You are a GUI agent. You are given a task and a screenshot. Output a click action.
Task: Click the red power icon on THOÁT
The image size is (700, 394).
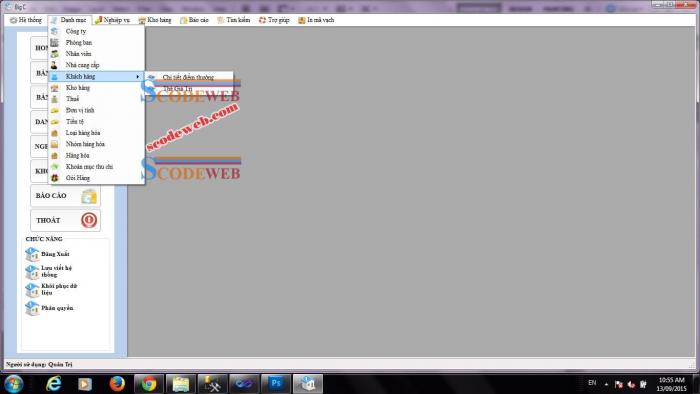(x=89, y=220)
